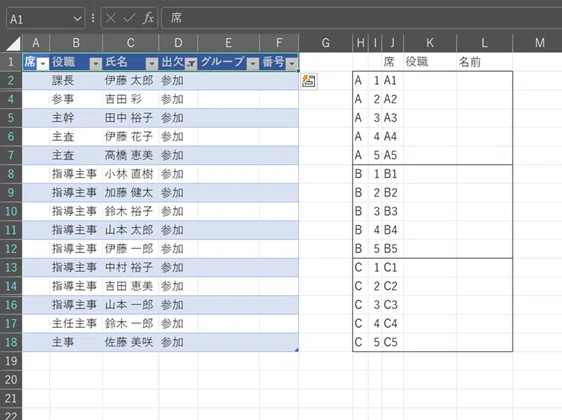
Task: Click the 参加 cell in row 18
Action: (x=178, y=342)
